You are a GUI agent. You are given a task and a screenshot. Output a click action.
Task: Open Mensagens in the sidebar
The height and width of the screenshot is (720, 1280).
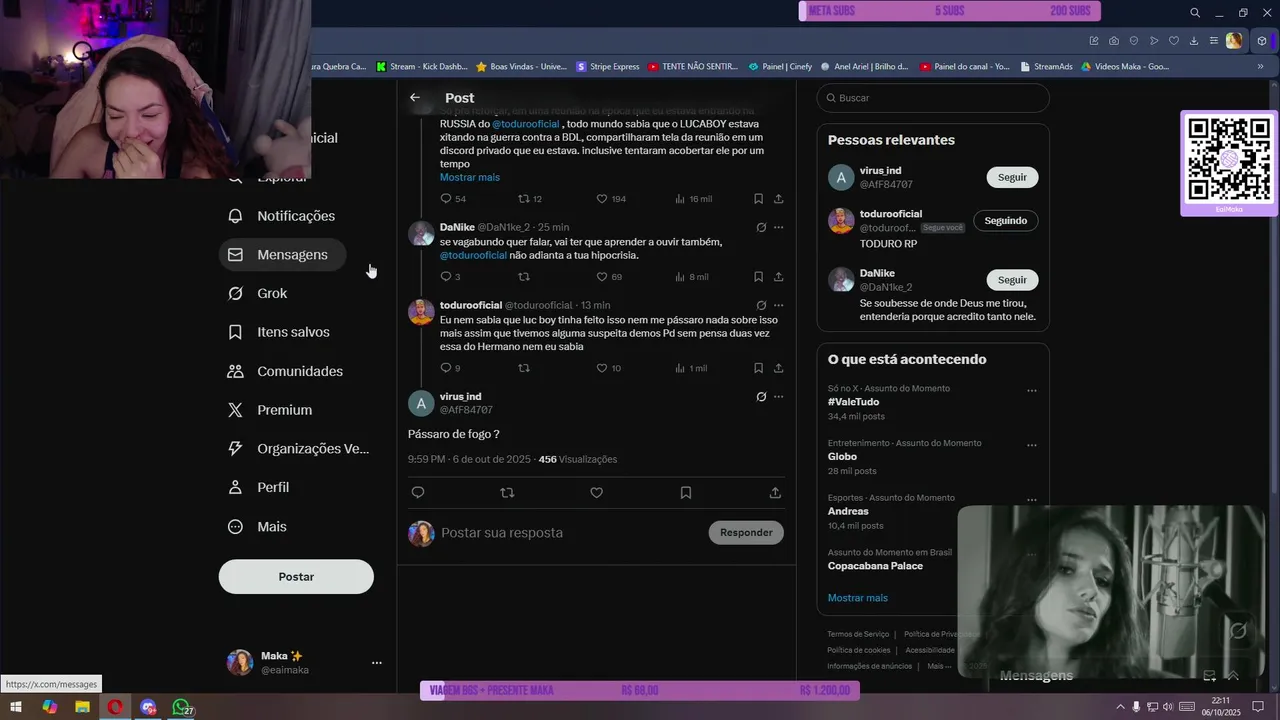pos(281,255)
